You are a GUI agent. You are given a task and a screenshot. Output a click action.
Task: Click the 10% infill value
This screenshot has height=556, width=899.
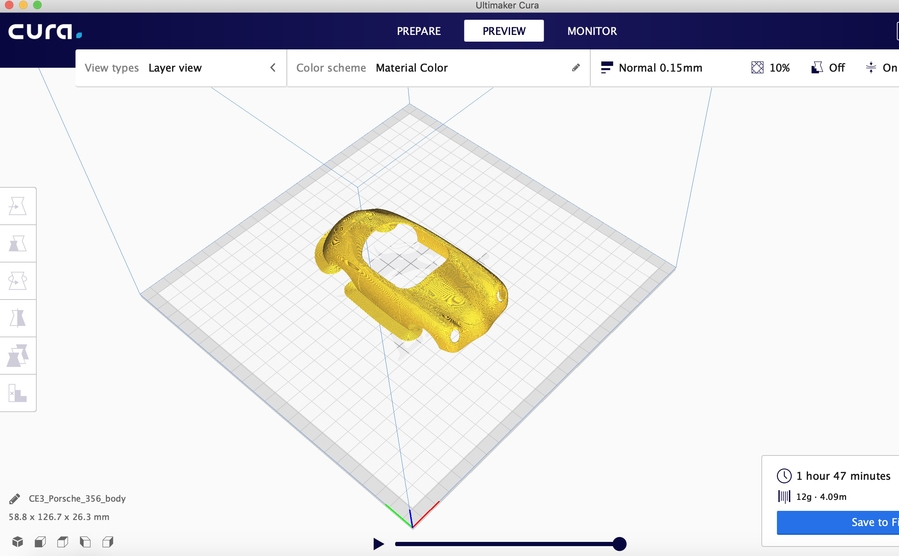coord(780,68)
